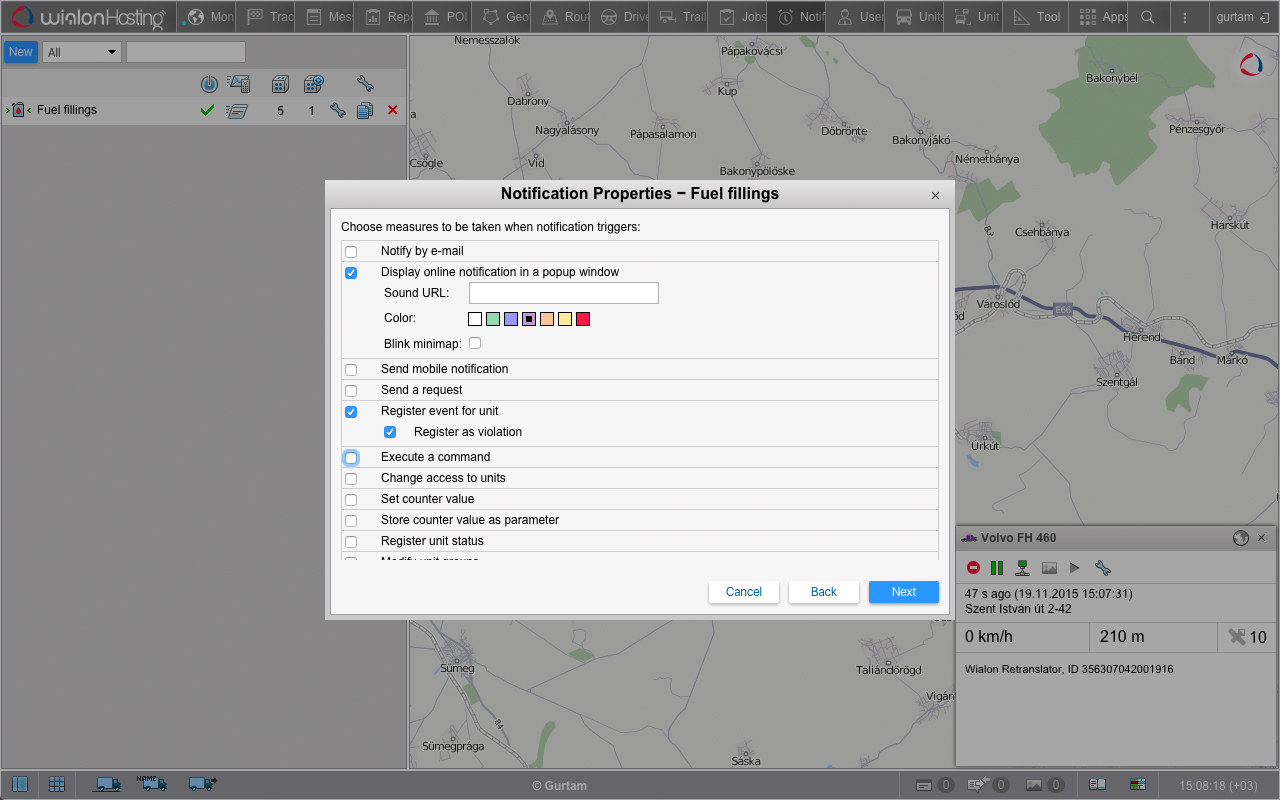Click the Fuel fillings action type icon

[237, 111]
